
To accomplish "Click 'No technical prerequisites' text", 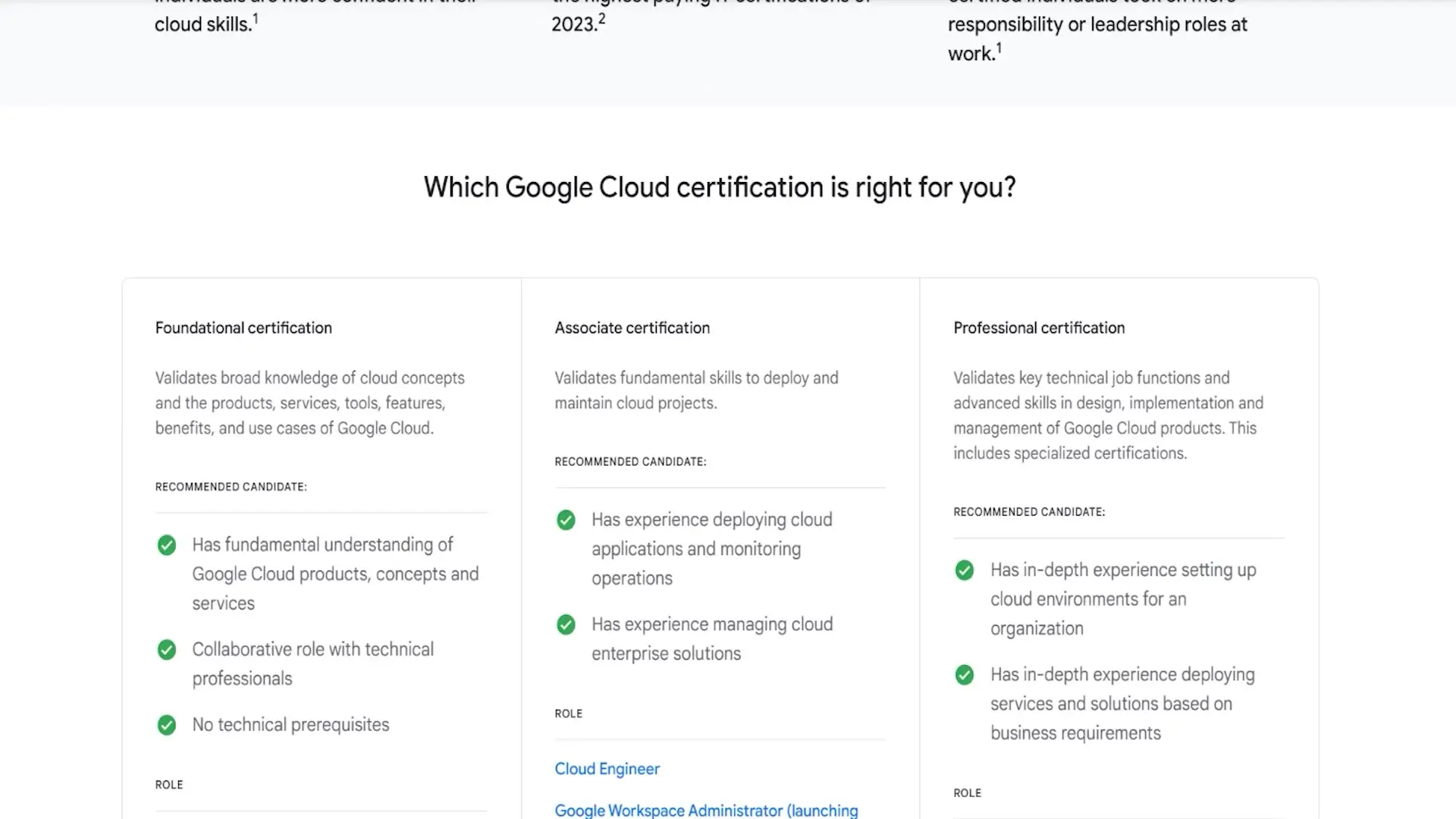I will tap(290, 725).
